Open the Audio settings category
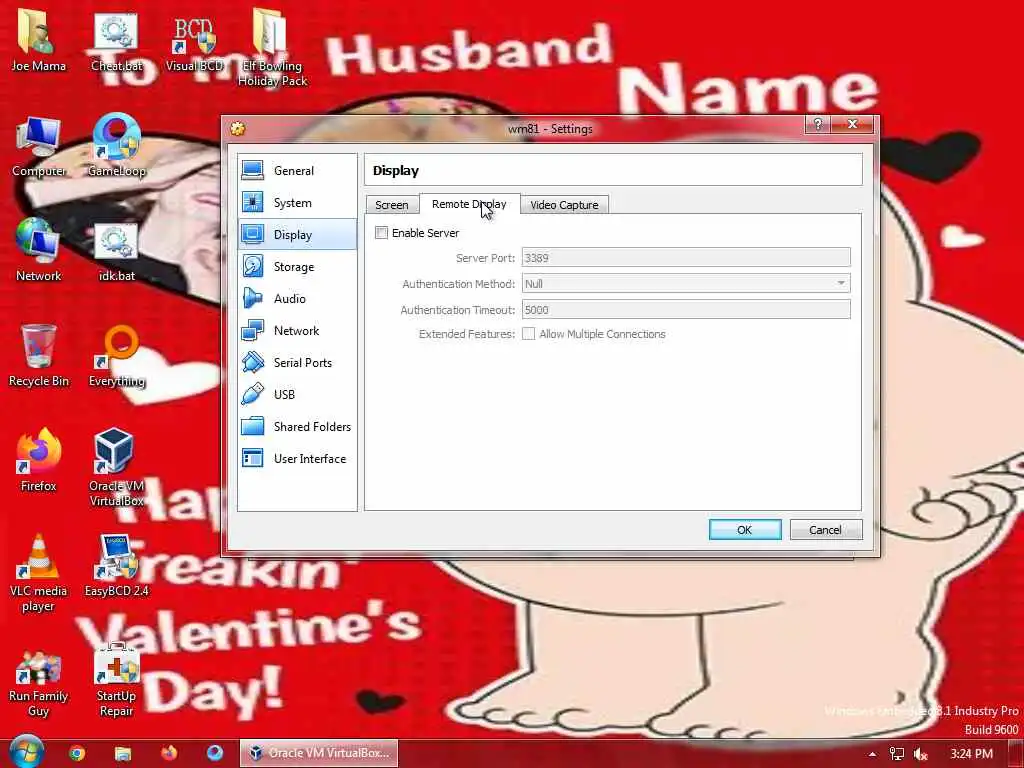Viewport: 1024px width, 768px height. [297, 298]
